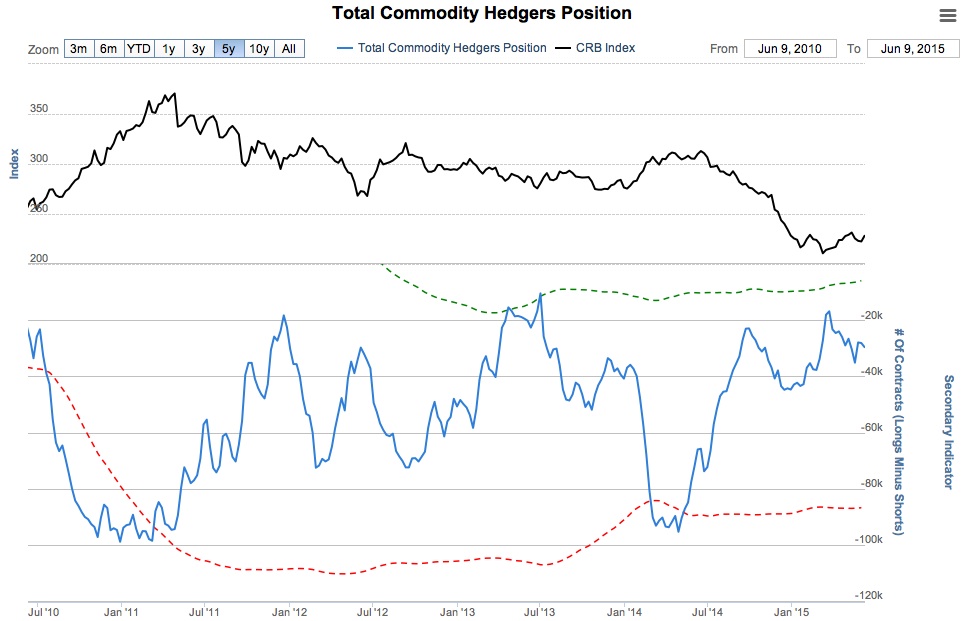This screenshot has width=968, height=621.
Task: Select the 6m zoom range
Action: [108, 49]
